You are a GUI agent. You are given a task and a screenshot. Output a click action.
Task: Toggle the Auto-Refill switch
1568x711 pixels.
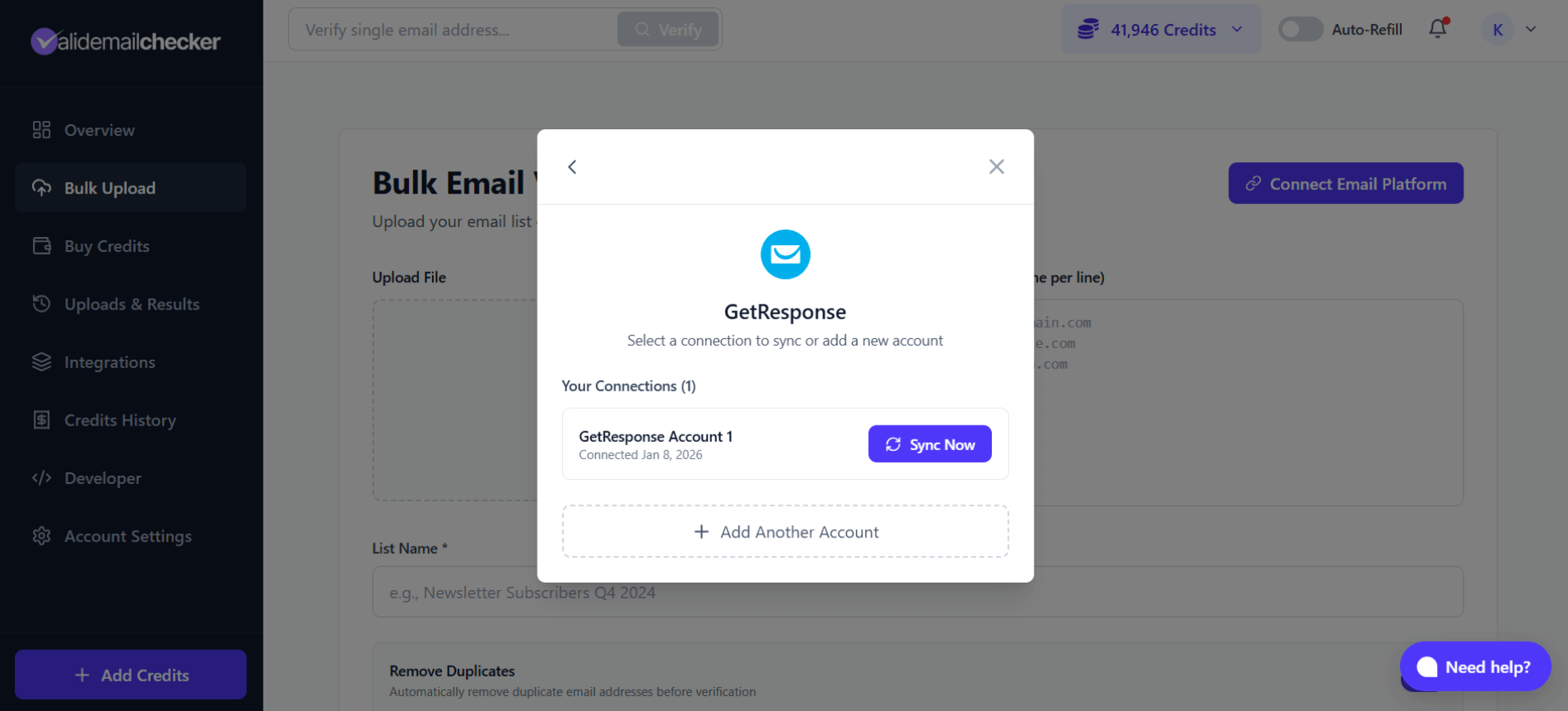(1300, 29)
